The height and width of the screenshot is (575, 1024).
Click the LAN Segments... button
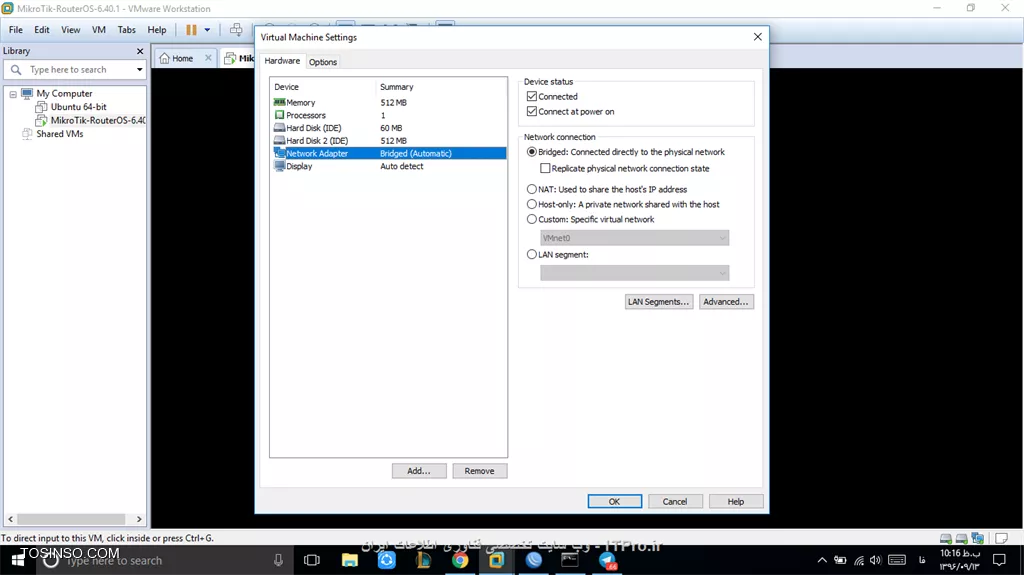coord(658,302)
